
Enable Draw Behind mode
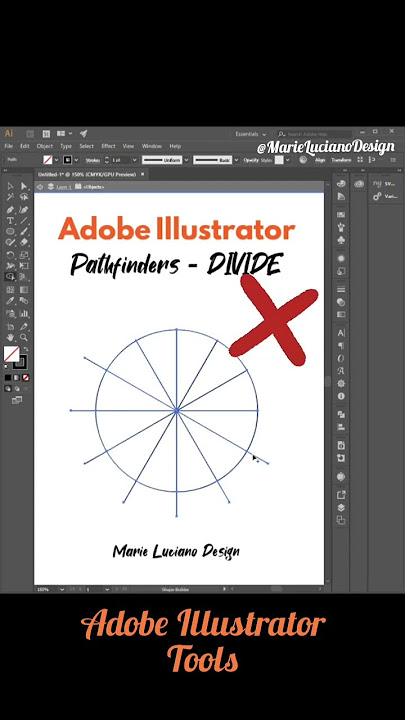(x=17, y=388)
